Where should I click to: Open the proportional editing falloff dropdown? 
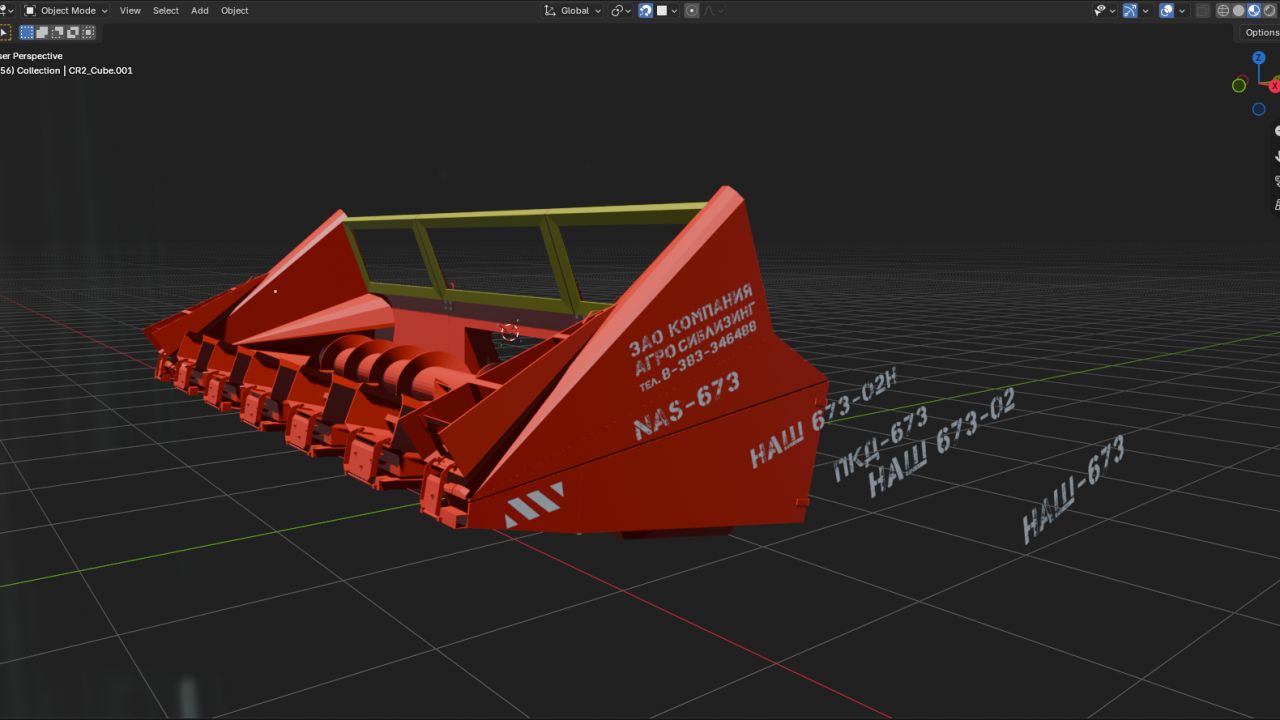[714, 10]
